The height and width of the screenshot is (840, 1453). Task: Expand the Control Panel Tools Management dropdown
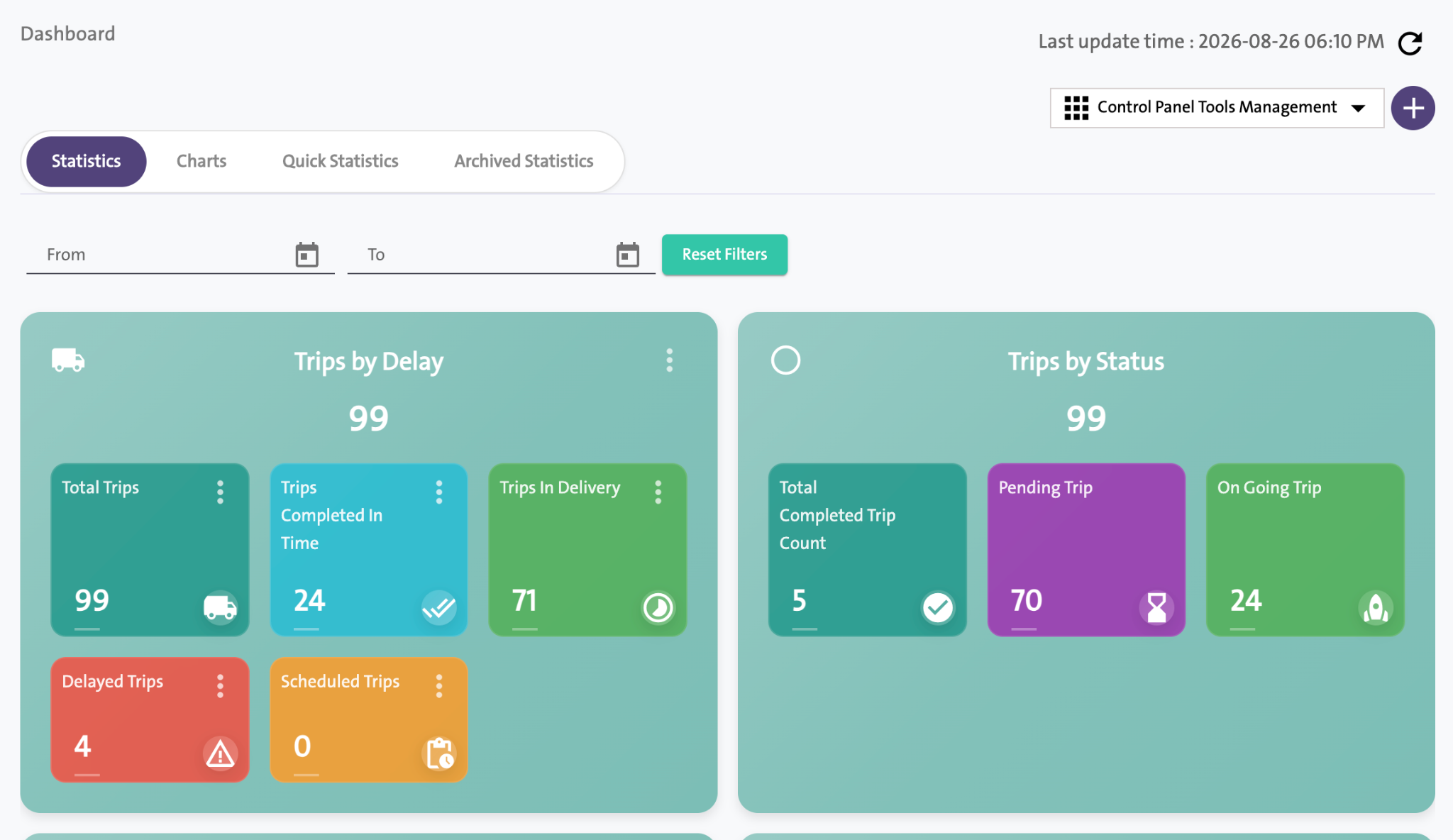point(1217,108)
